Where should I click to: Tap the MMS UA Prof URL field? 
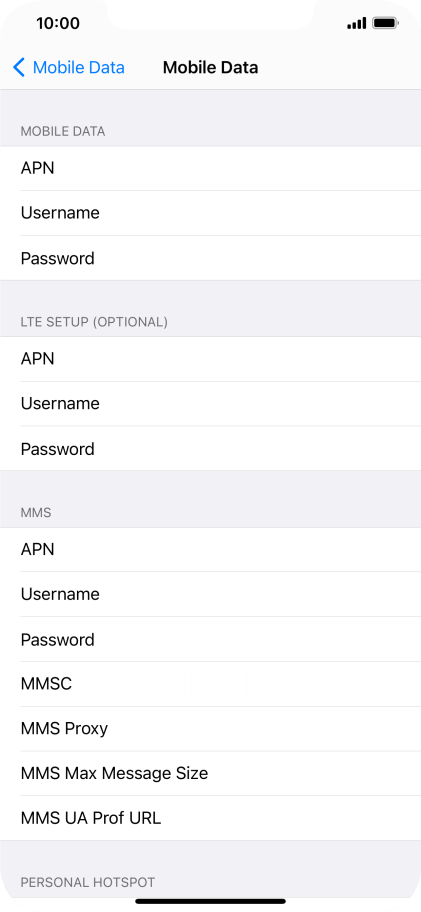click(210, 818)
